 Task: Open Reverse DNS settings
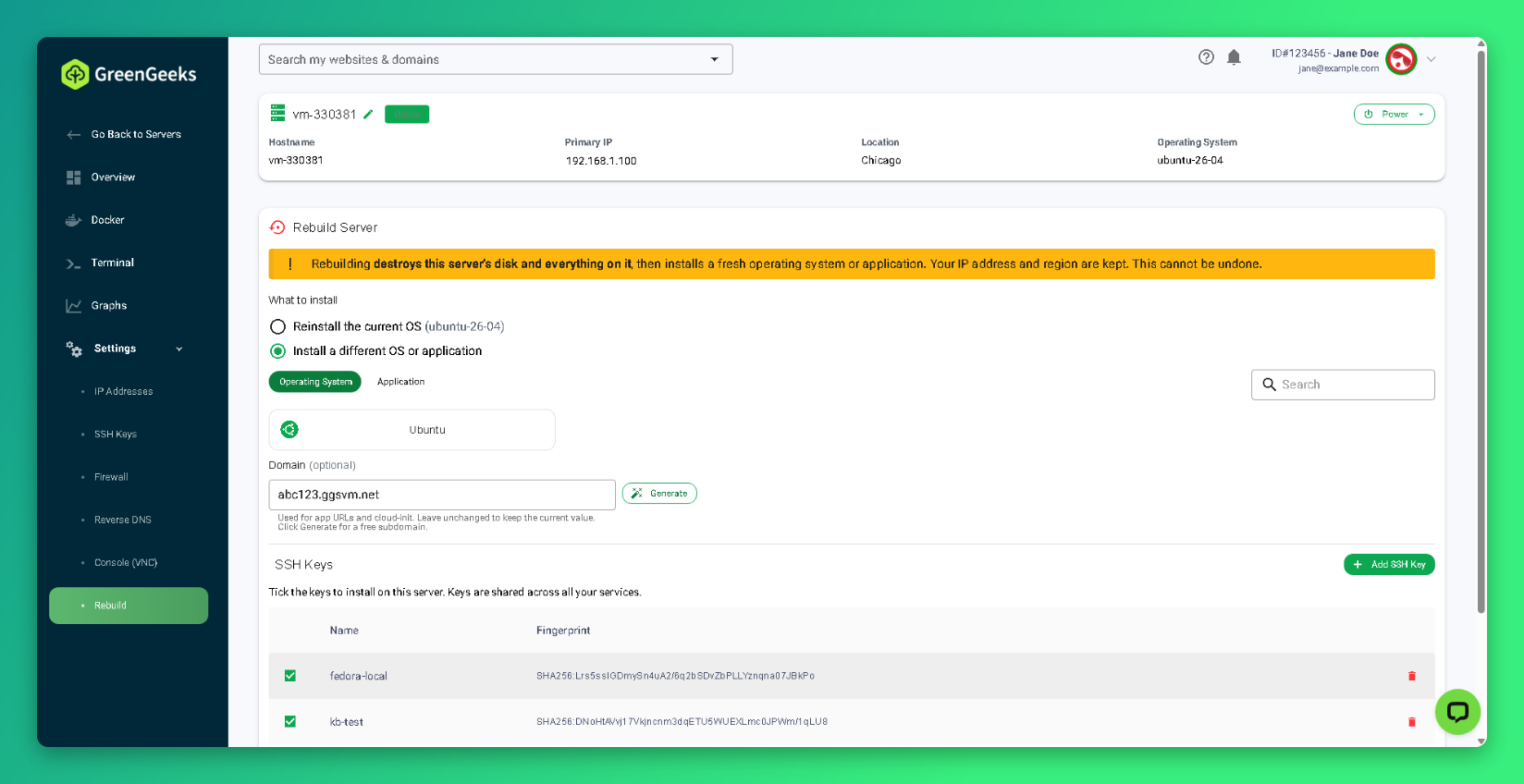click(122, 521)
